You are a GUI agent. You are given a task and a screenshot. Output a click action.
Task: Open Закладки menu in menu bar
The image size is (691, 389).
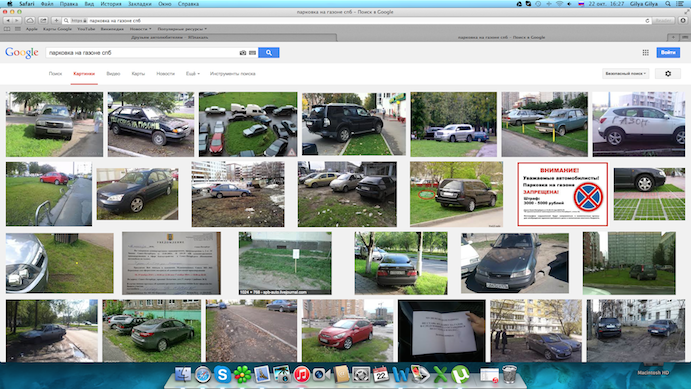click(140, 4)
